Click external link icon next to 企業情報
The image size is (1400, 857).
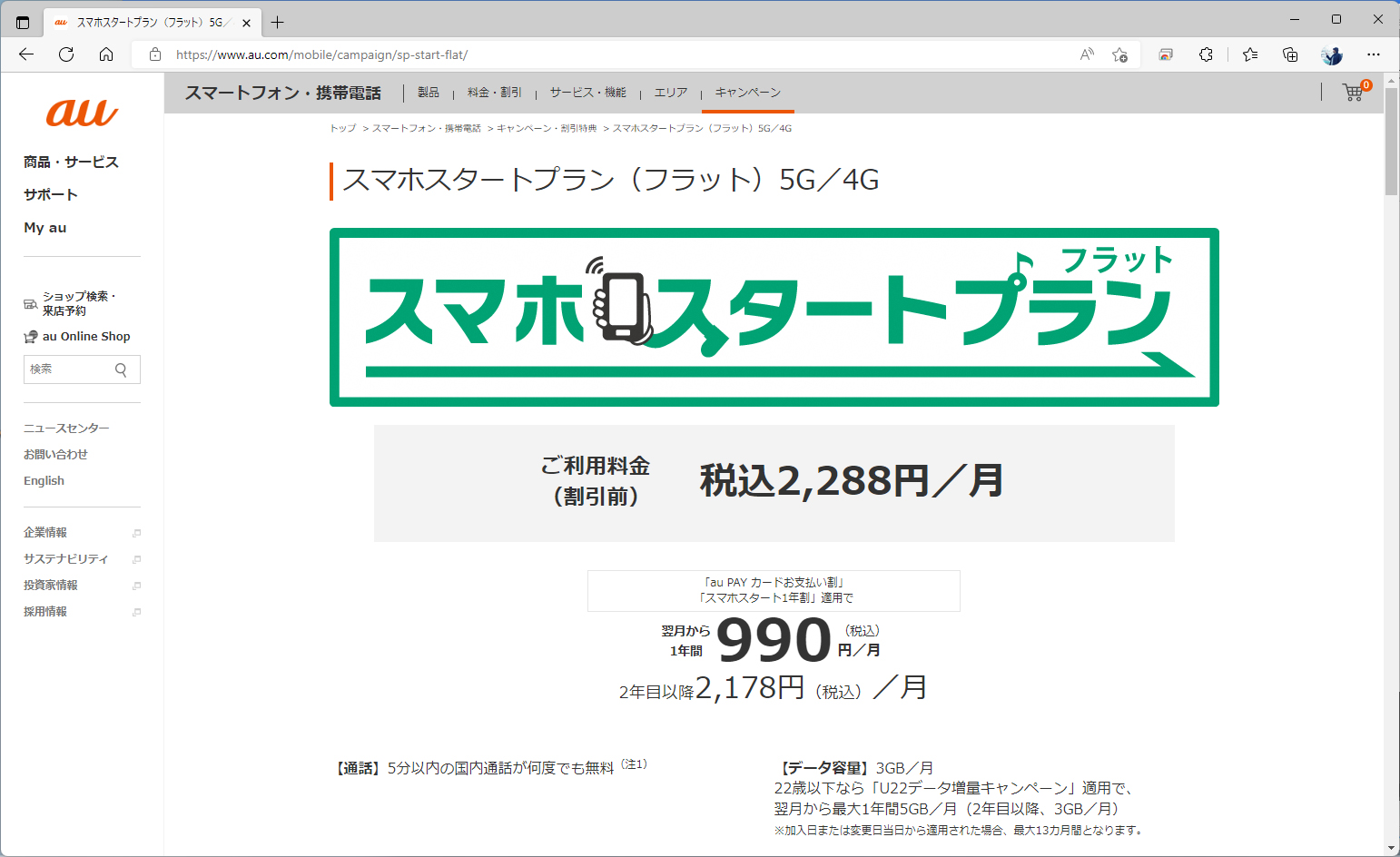pyautogui.click(x=136, y=533)
